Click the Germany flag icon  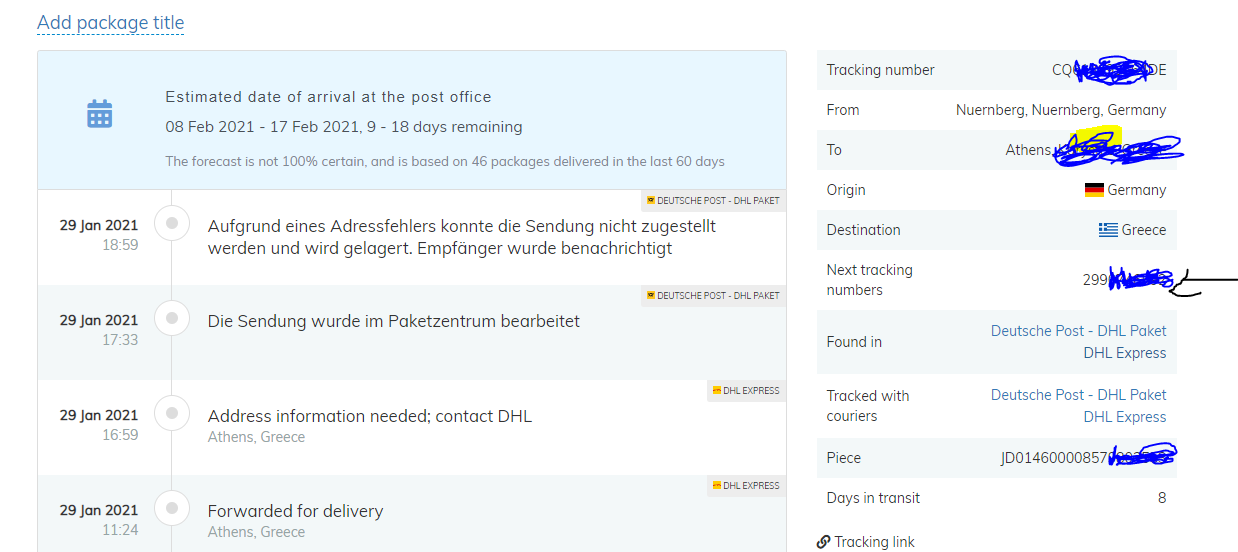point(1094,190)
